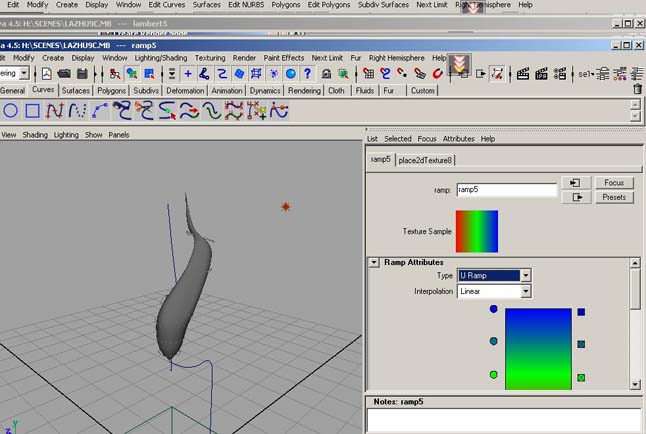The width and height of the screenshot is (646, 434).
Task: Click attribute editor scroll down arrow
Action: [635, 385]
